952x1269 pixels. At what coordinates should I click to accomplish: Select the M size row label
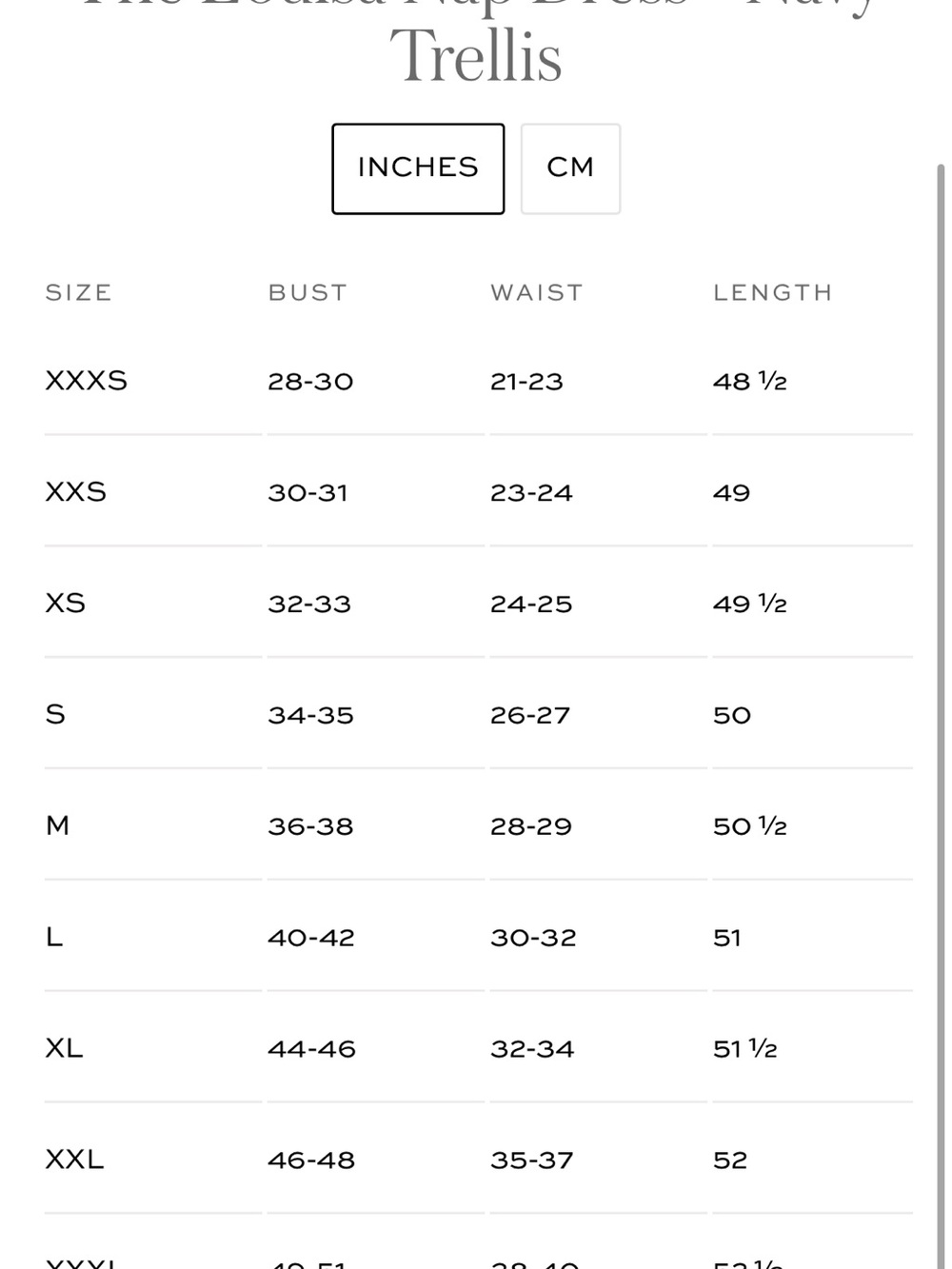pyautogui.click(x=57, y=825)
